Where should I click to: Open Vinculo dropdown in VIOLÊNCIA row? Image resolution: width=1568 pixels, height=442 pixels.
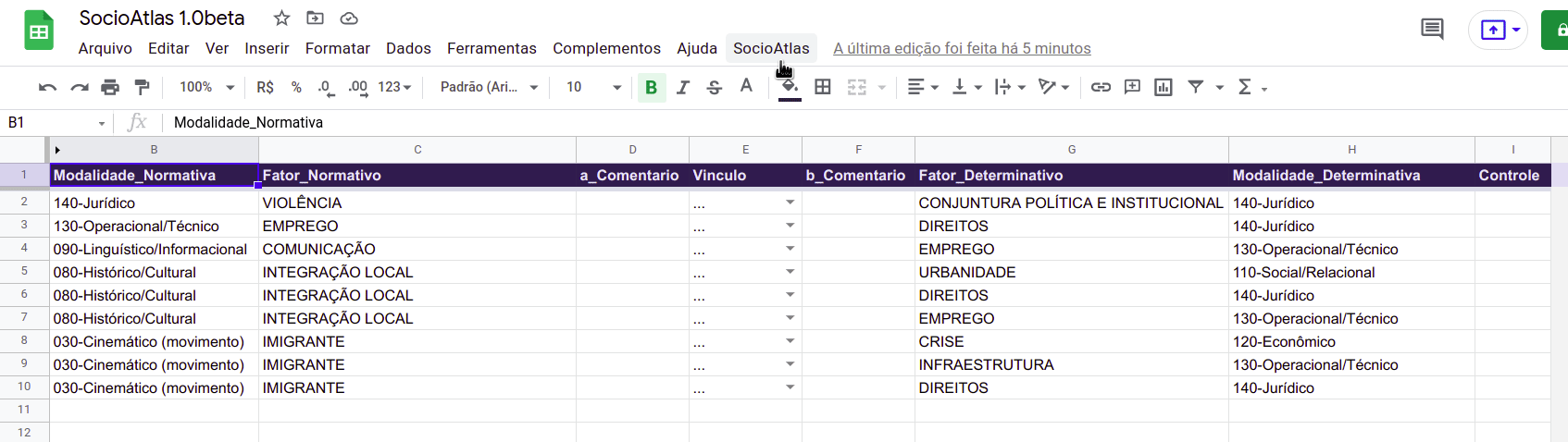pos(790,202)
